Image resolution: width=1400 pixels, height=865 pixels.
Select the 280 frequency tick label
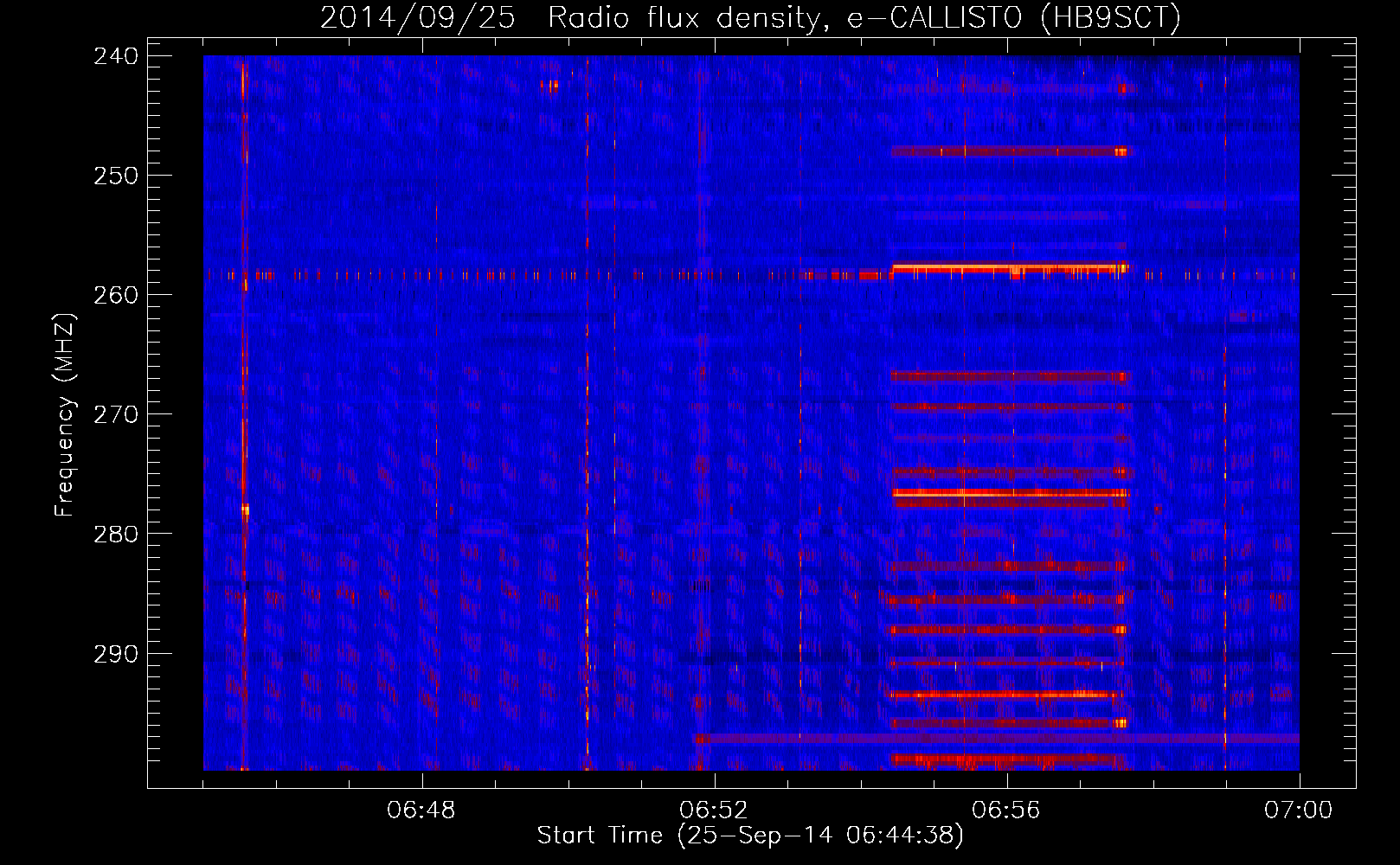point(114,533)
